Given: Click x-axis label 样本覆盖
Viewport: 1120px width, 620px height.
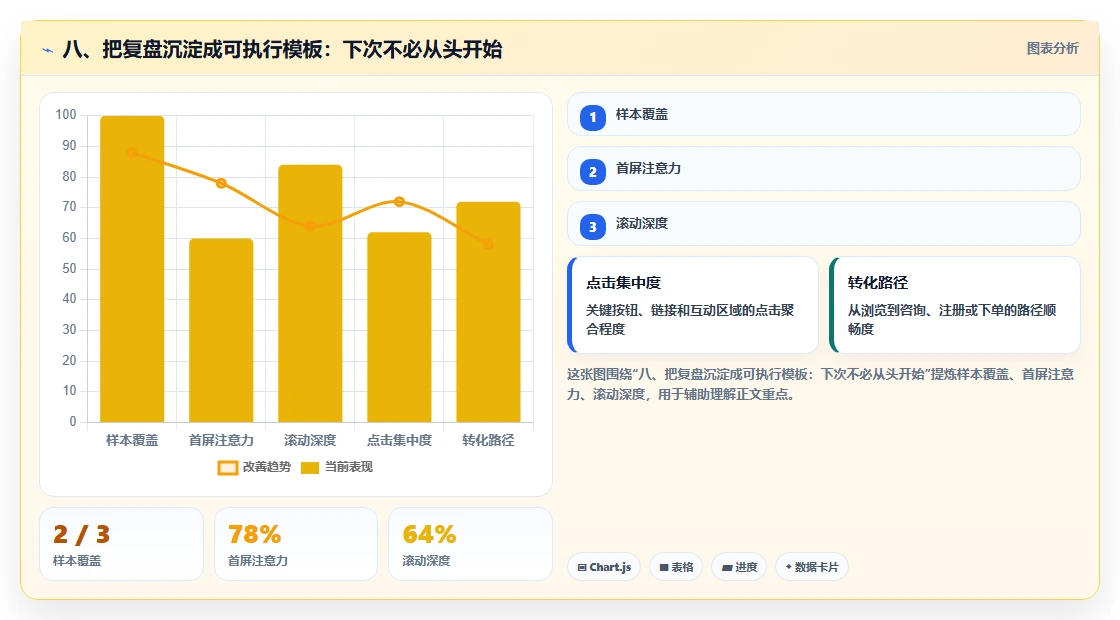Looking at the screenshot, I should pyautogui.click(x=132, y=441).
